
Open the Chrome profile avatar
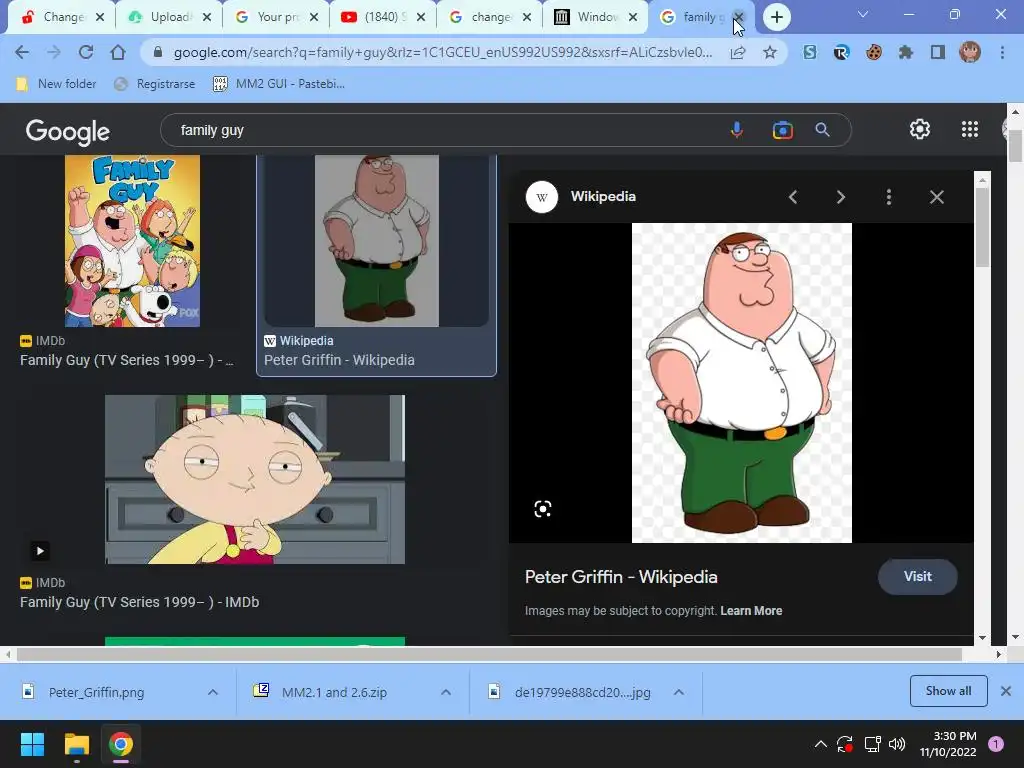[970, 52]
